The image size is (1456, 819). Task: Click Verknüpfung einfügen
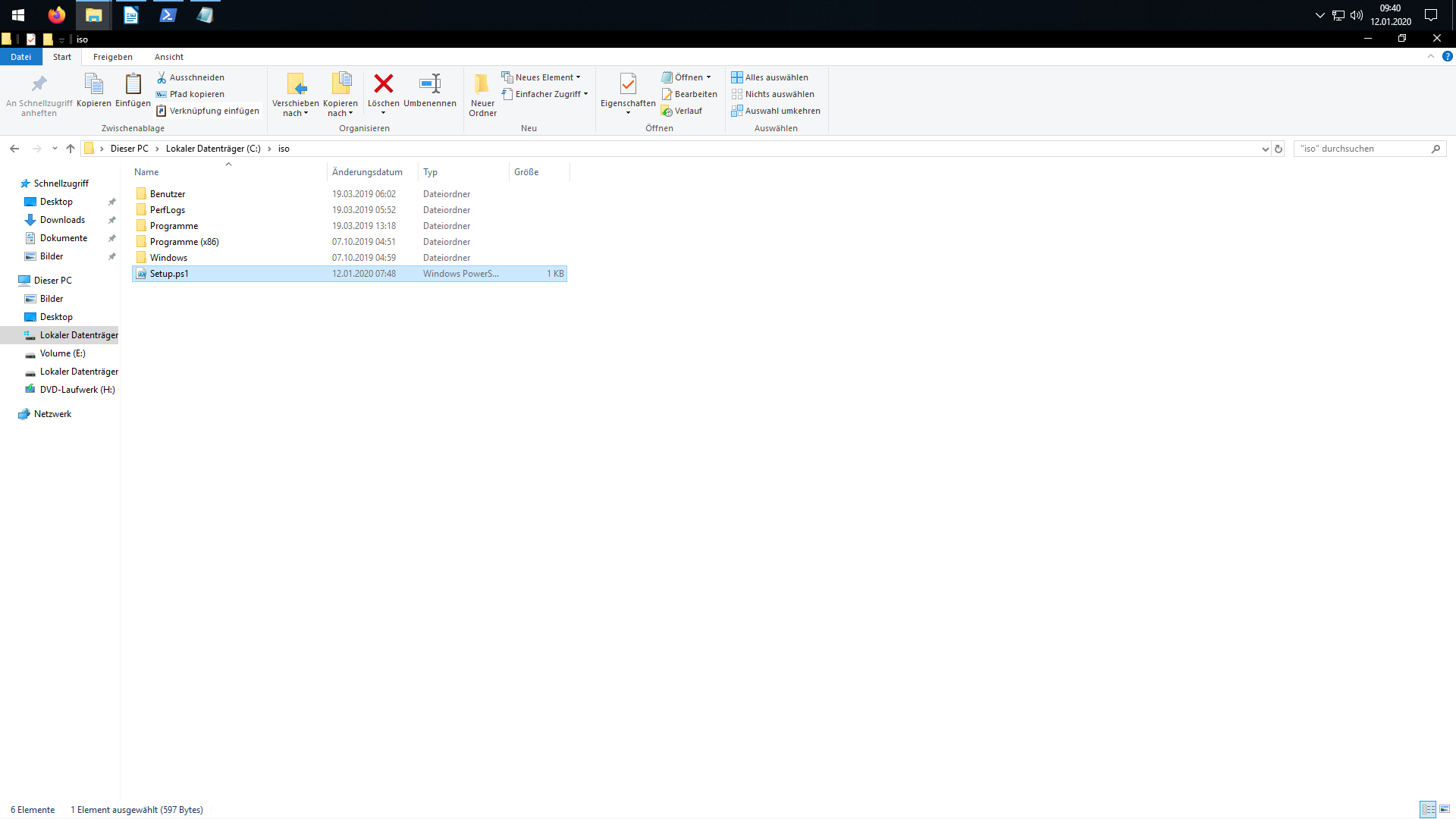click(208, 111)
